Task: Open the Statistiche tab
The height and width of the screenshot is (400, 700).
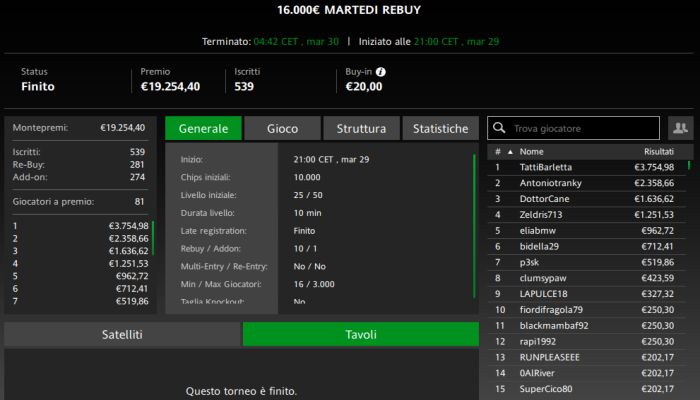Action: point(441,128)
